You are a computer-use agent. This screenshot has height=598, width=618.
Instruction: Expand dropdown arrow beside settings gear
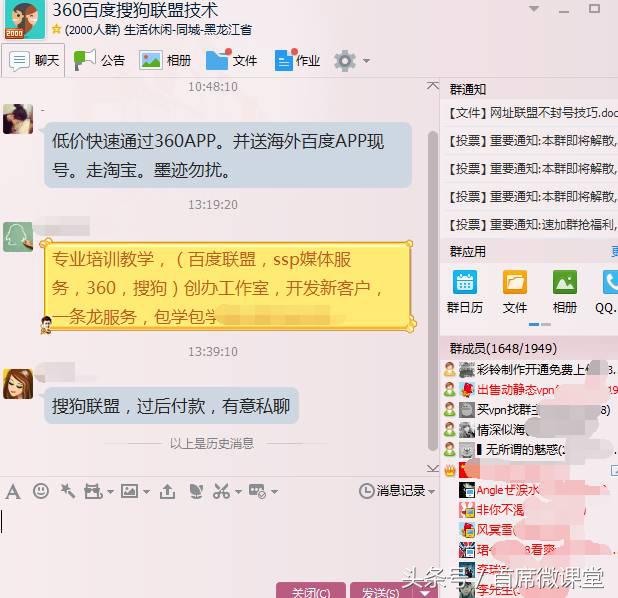[366, 61]
